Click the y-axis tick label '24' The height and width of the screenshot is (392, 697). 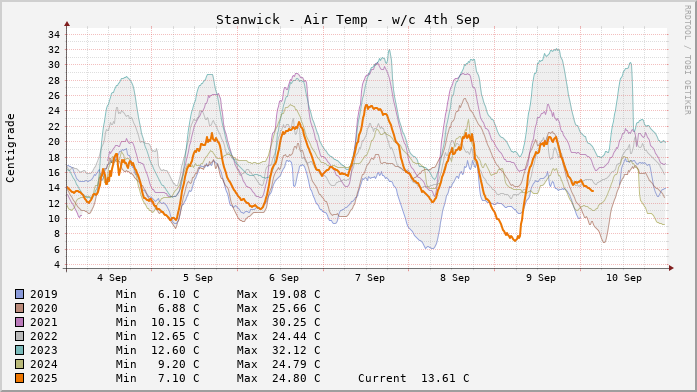(x=54, y=111)
